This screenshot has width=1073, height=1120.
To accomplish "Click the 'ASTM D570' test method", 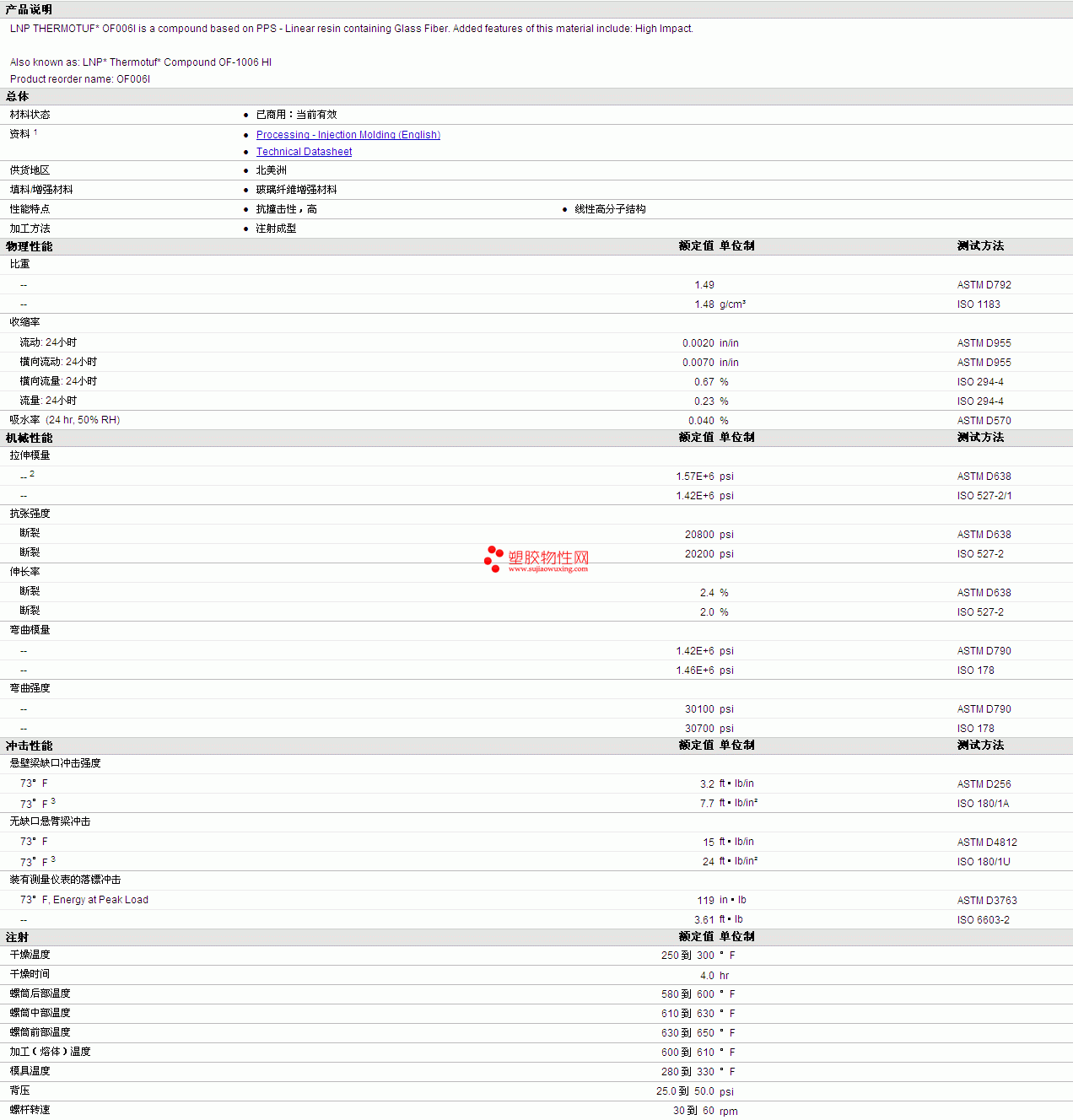I will 984,421.
